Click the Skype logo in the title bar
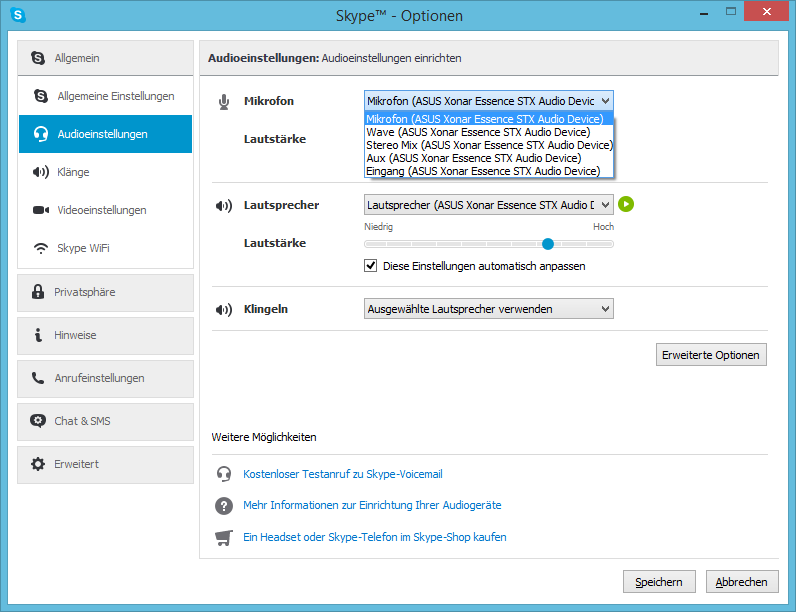This screenshot has height=612, width=796. tap(18, 15)
